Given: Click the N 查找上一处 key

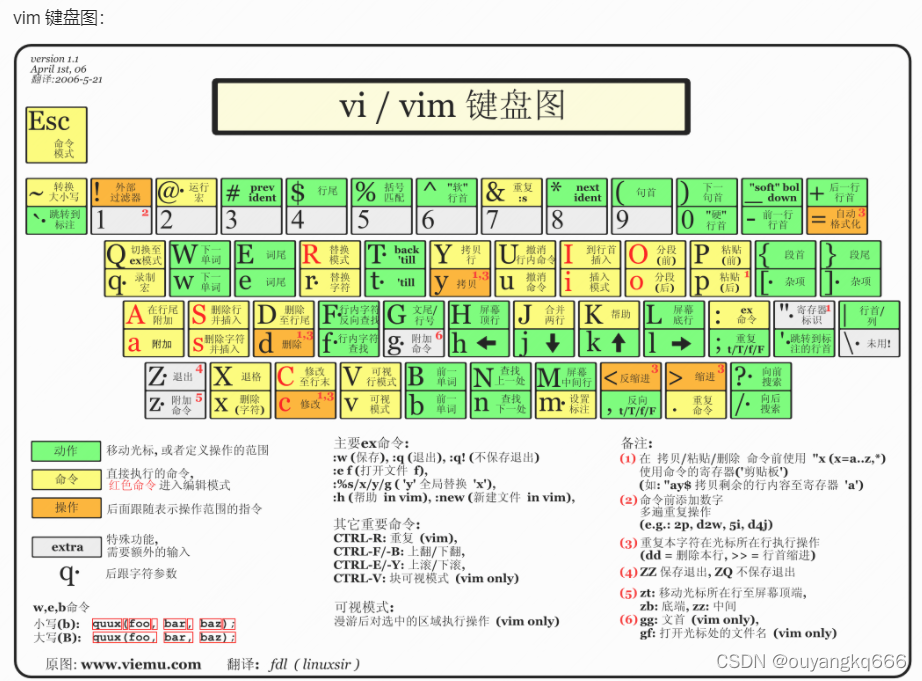Looking at the screenshot, I should click(x=500, y=376).
